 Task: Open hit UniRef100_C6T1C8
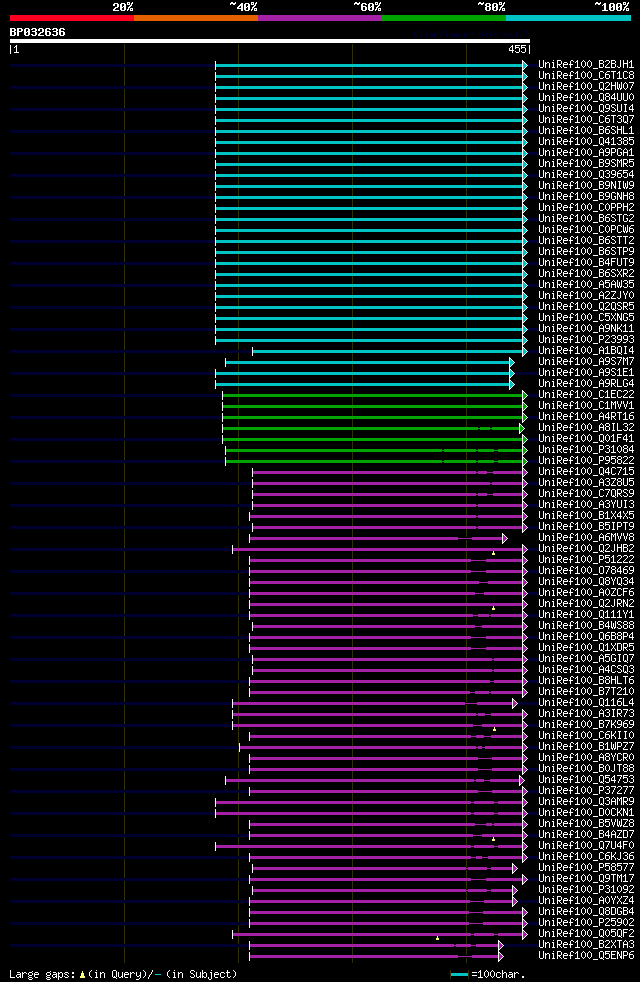click(x=586, y=75)
